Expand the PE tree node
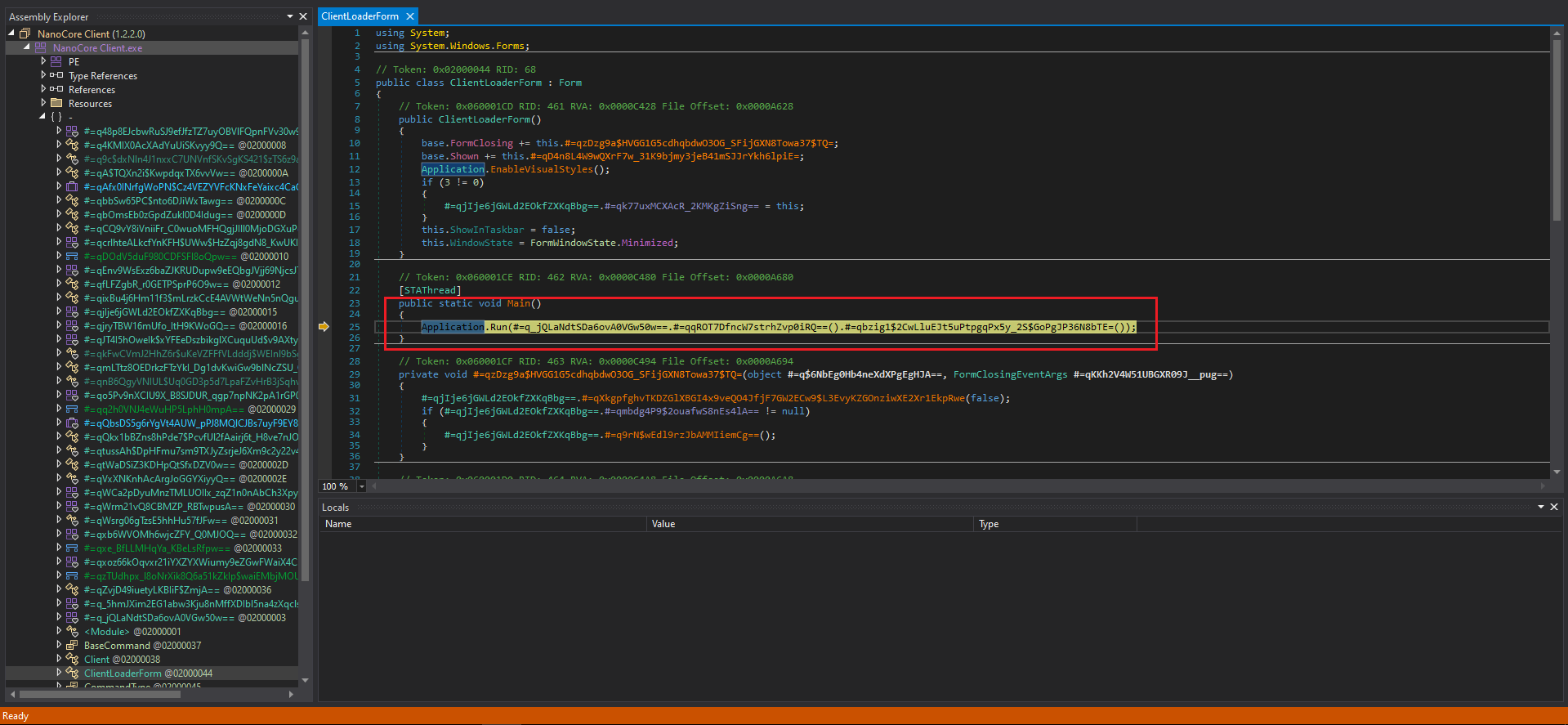Image resolution: width=1568 pixels, height=725 pixels. coord(43,61)
